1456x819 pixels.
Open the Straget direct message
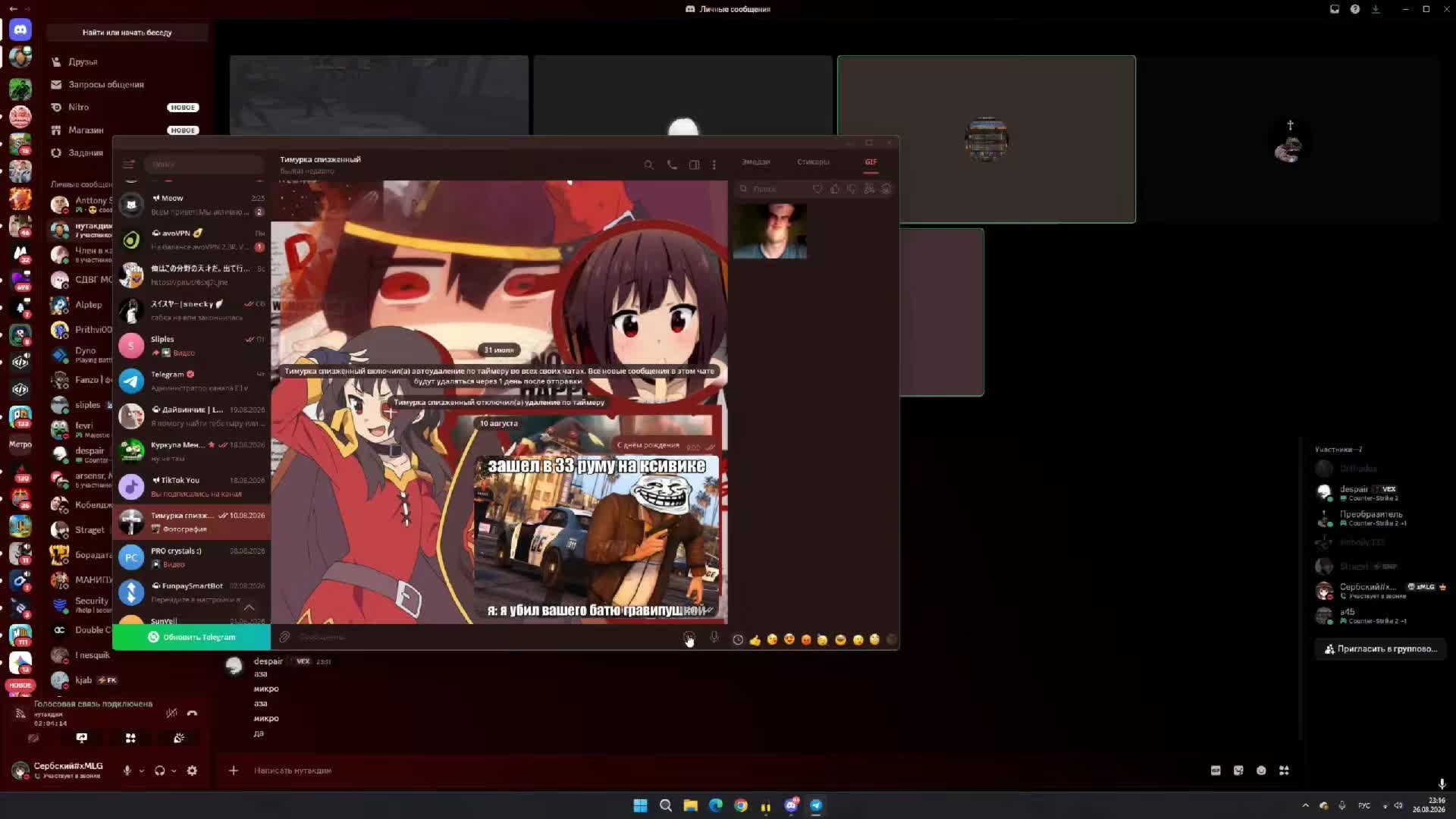tap(80, 530)
